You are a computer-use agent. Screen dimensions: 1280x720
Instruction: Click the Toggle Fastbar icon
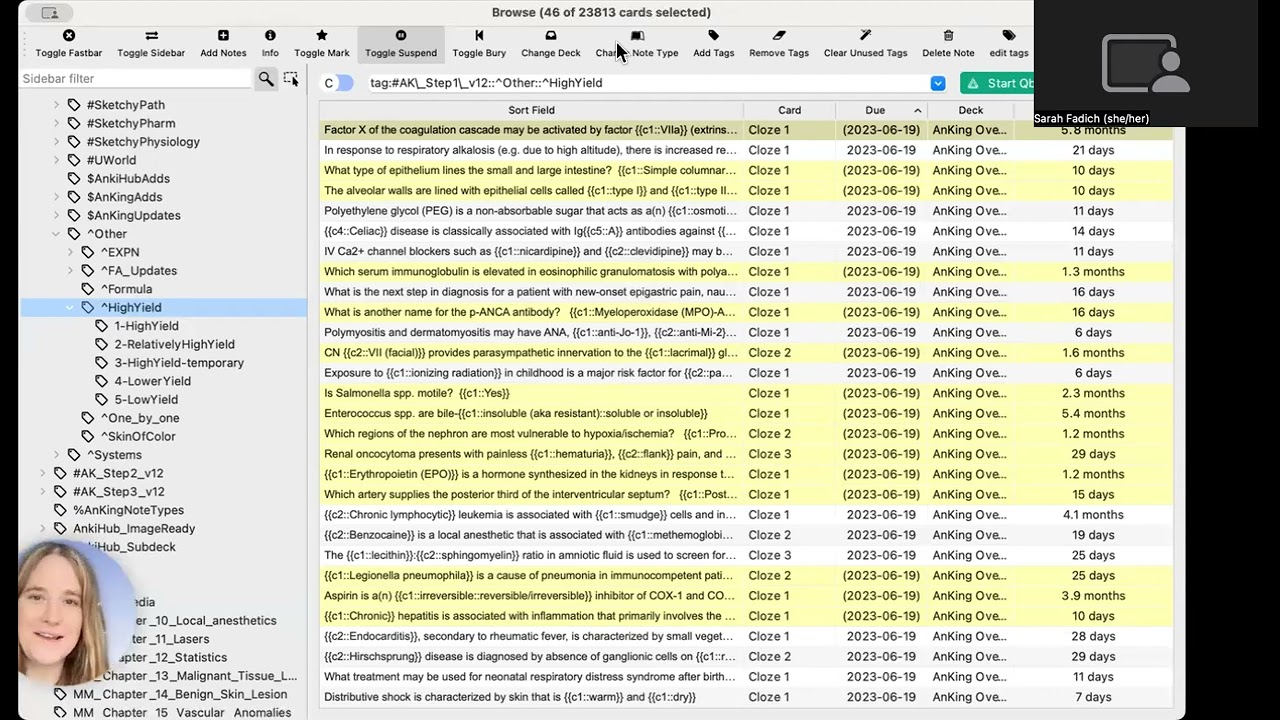click(69, 36)
